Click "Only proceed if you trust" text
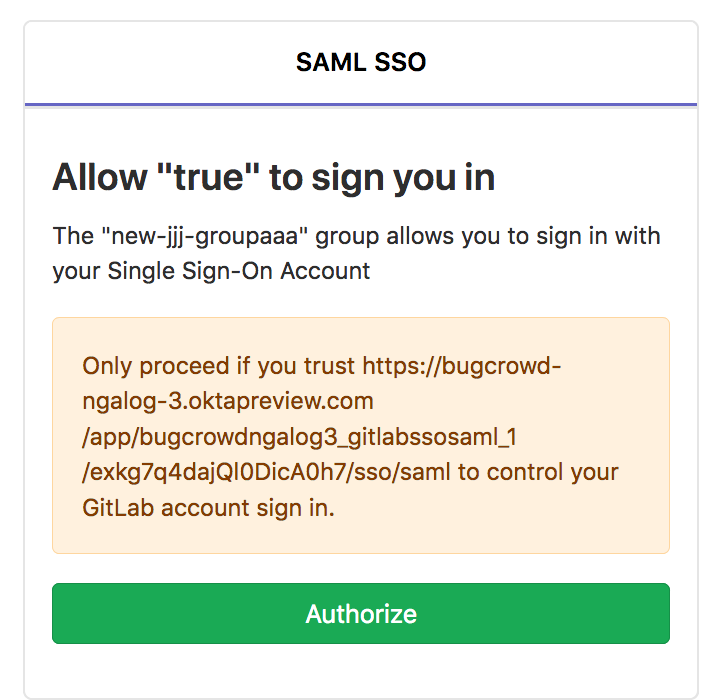Viewport: 728px width, 700px height. coord(220,366)
